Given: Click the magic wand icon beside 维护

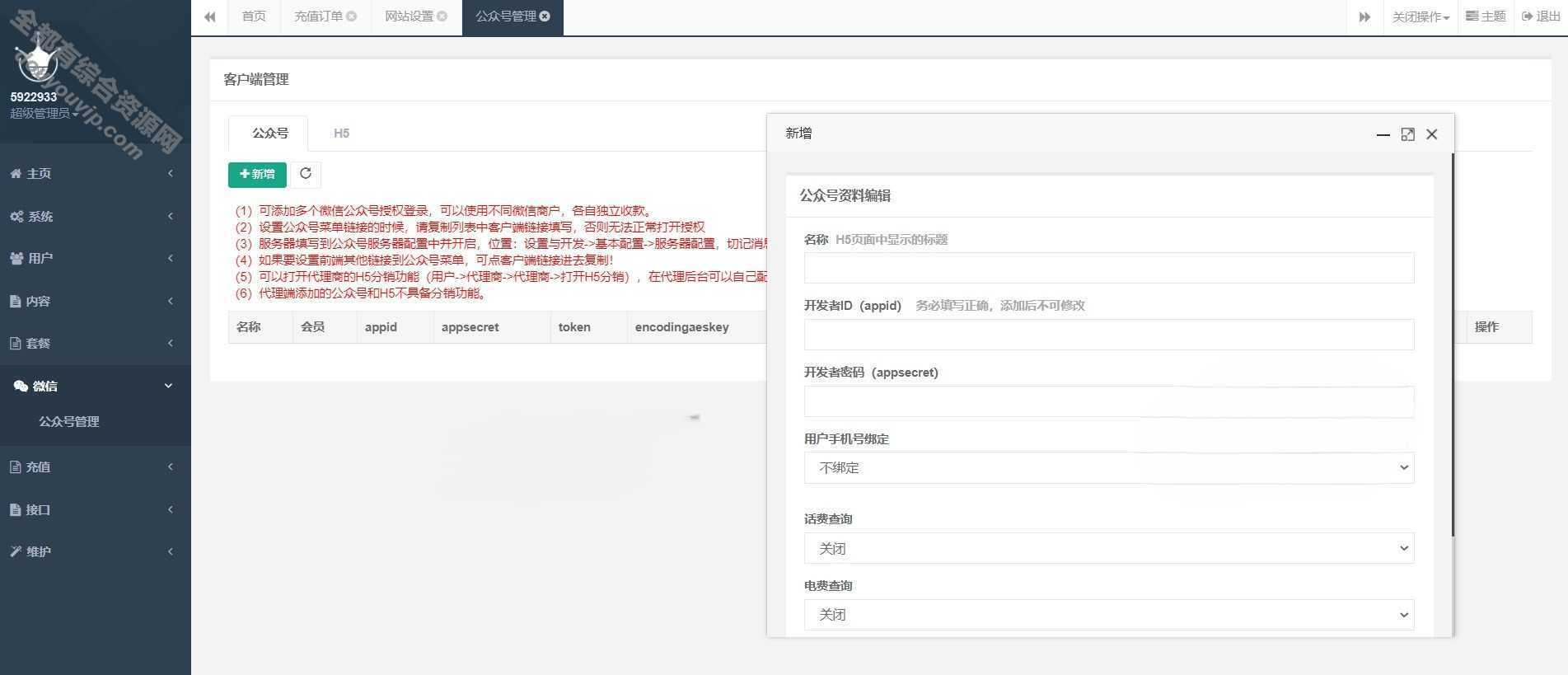Looking at the screenshot, I should [16, 551].
